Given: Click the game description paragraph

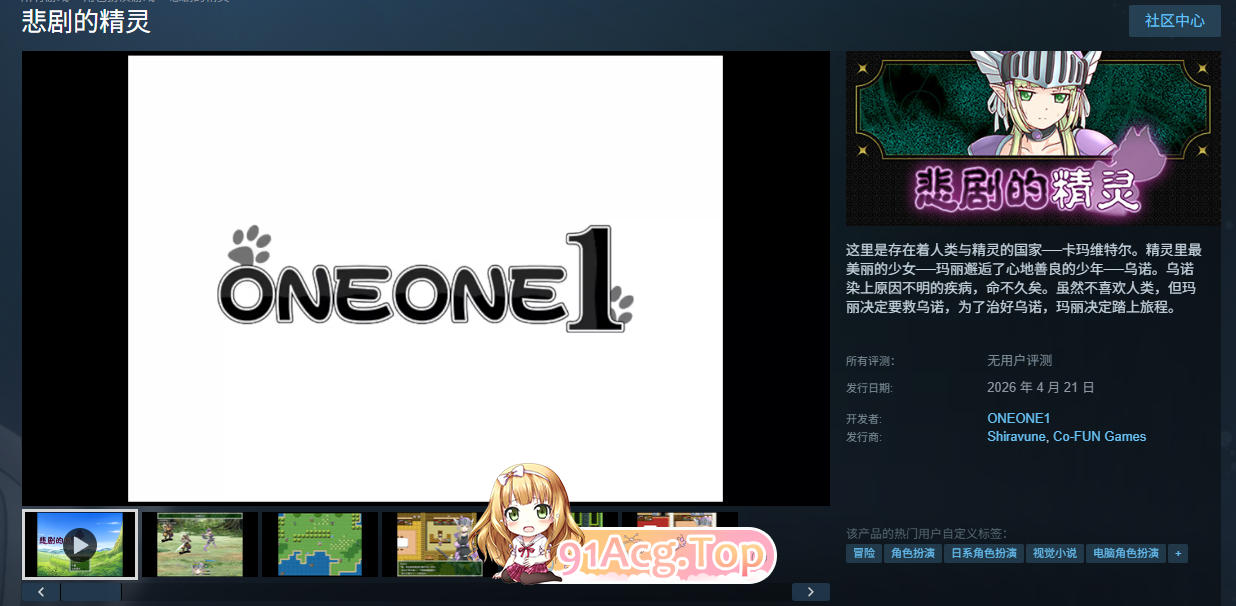Looking at the screenshot, I should click(1022, 278).
